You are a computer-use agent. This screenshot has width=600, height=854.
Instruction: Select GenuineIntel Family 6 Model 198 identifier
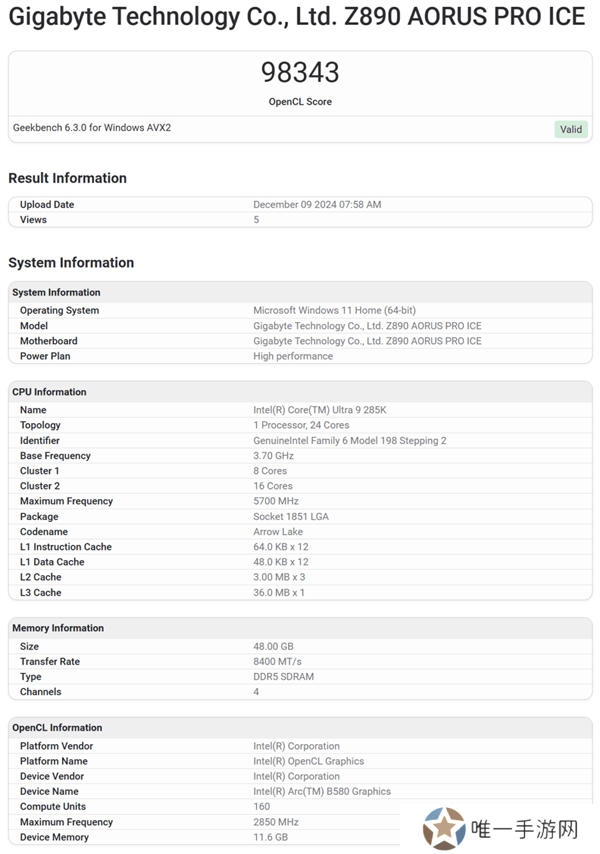pos(350,441)
